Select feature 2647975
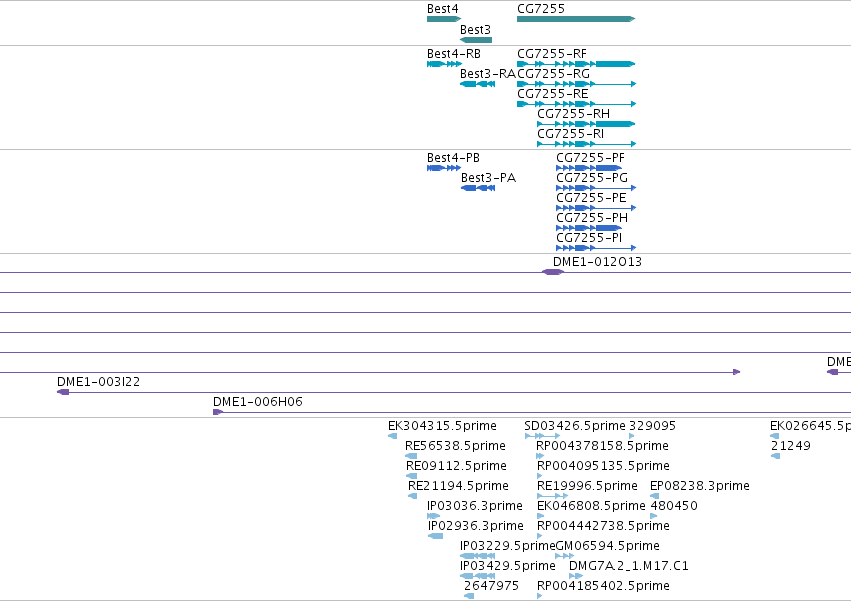The image size is (851, 601). point(469,596)
